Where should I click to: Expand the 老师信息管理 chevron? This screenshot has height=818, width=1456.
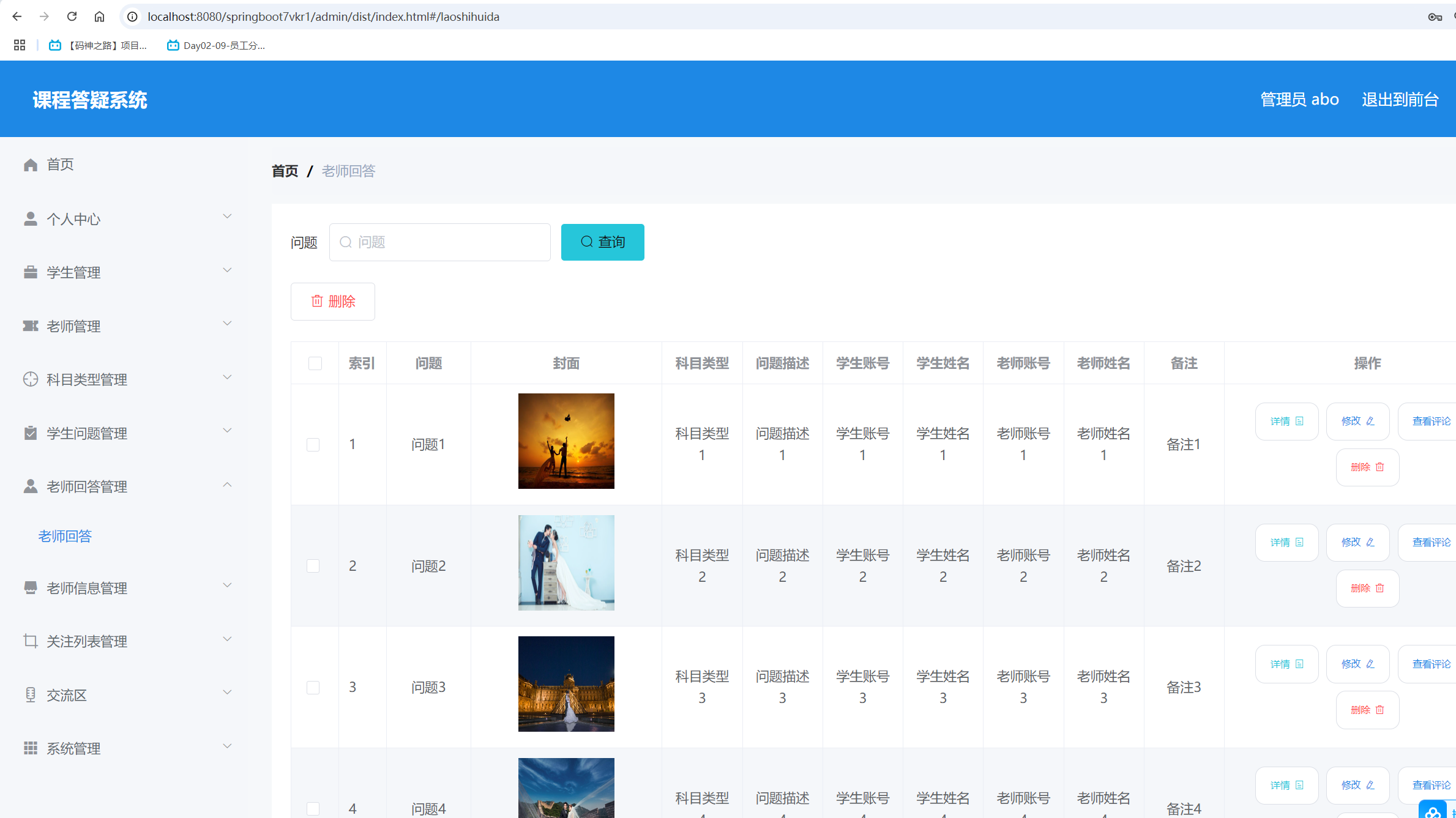tap(227, 586)
